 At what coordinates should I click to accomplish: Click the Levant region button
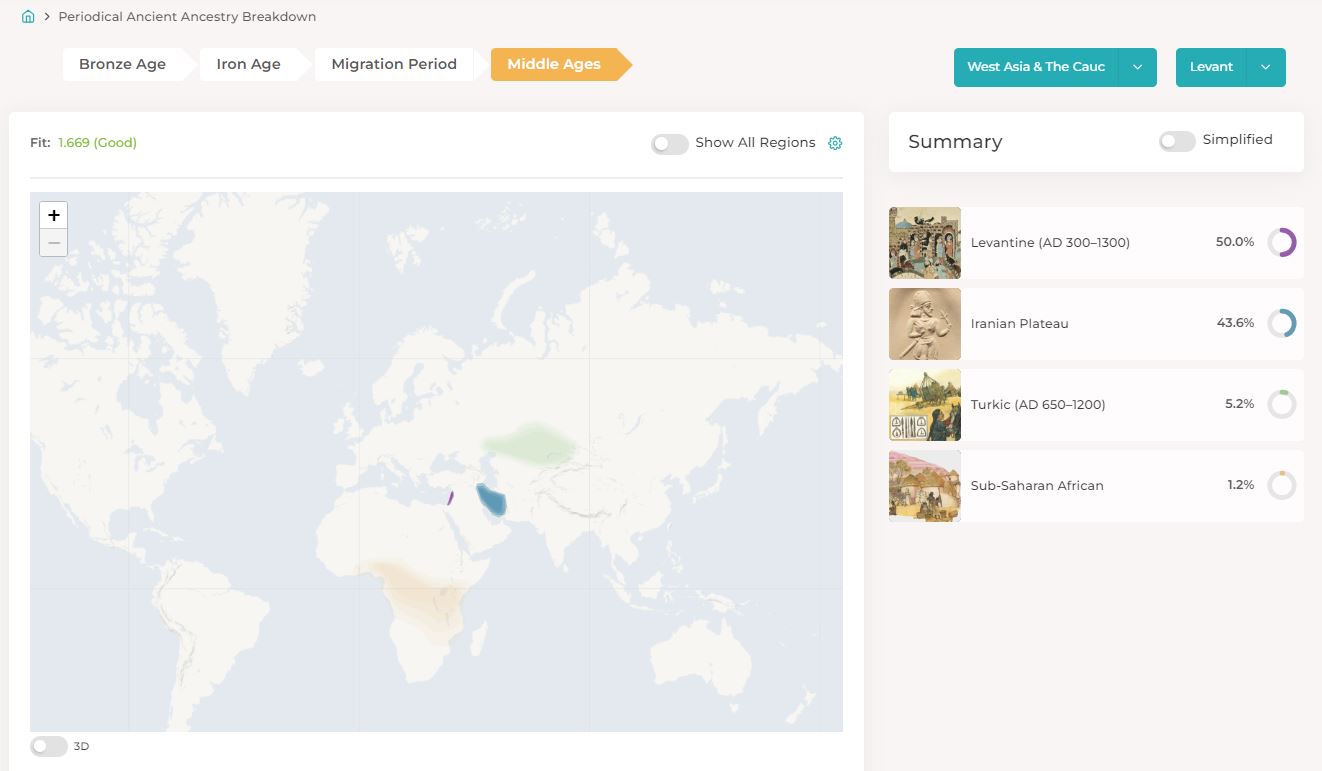point(1211,67)
